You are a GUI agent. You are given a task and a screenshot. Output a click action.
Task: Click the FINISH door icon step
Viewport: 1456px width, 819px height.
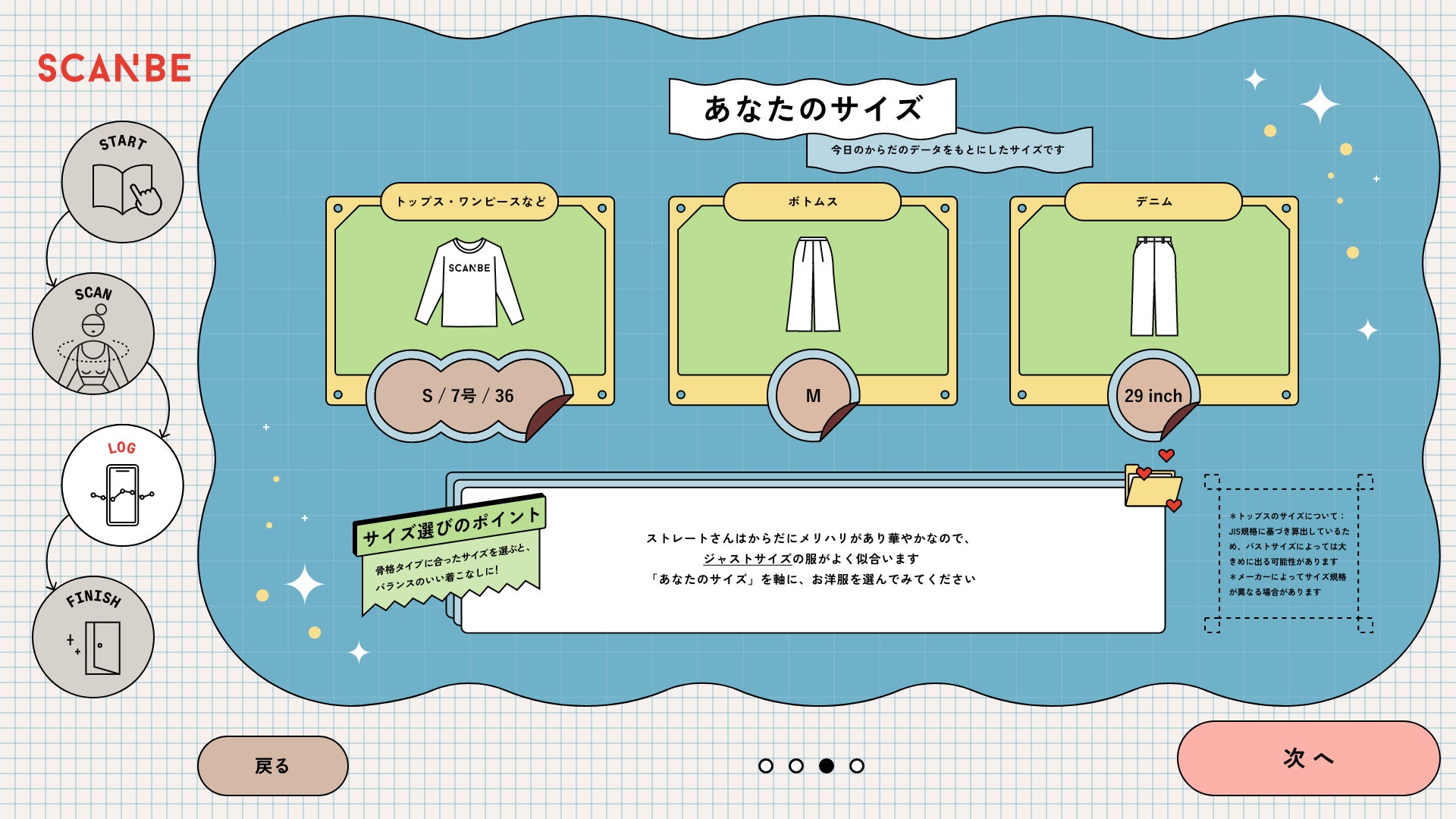[x=93, y=637]
